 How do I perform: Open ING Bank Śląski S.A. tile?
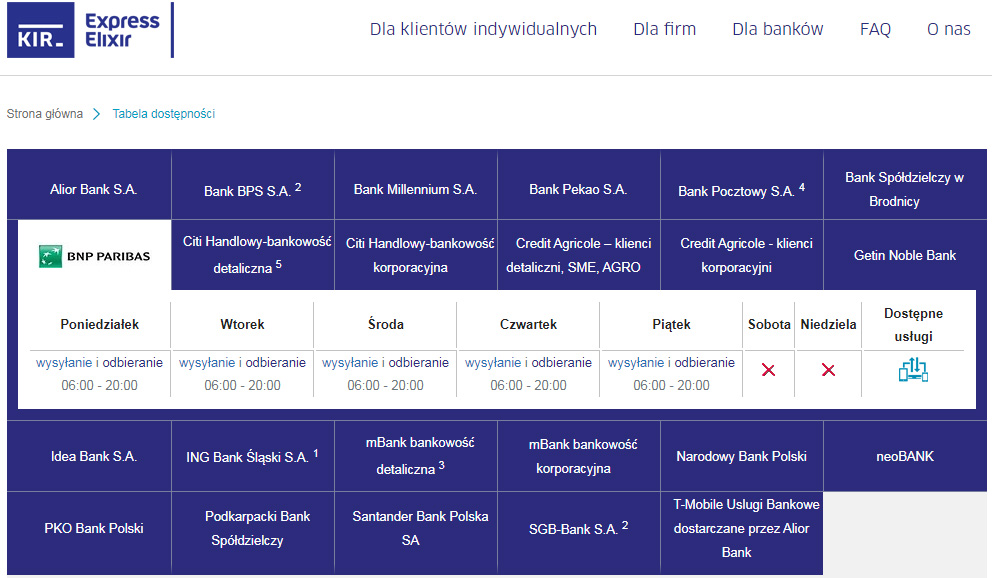(253, 456)
